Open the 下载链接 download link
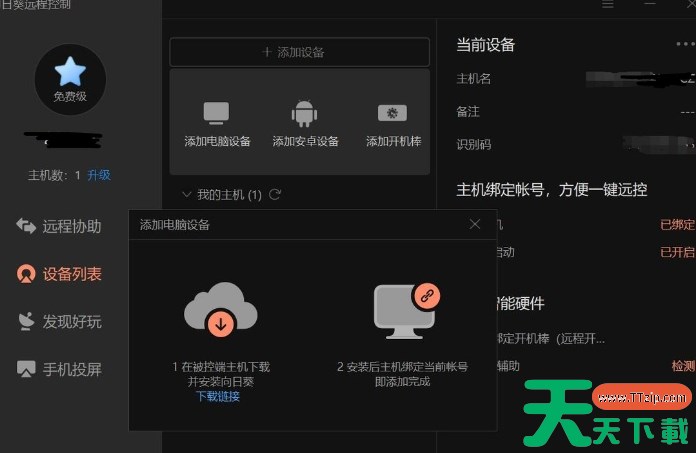The image size is (696, 453). (218, 396)
